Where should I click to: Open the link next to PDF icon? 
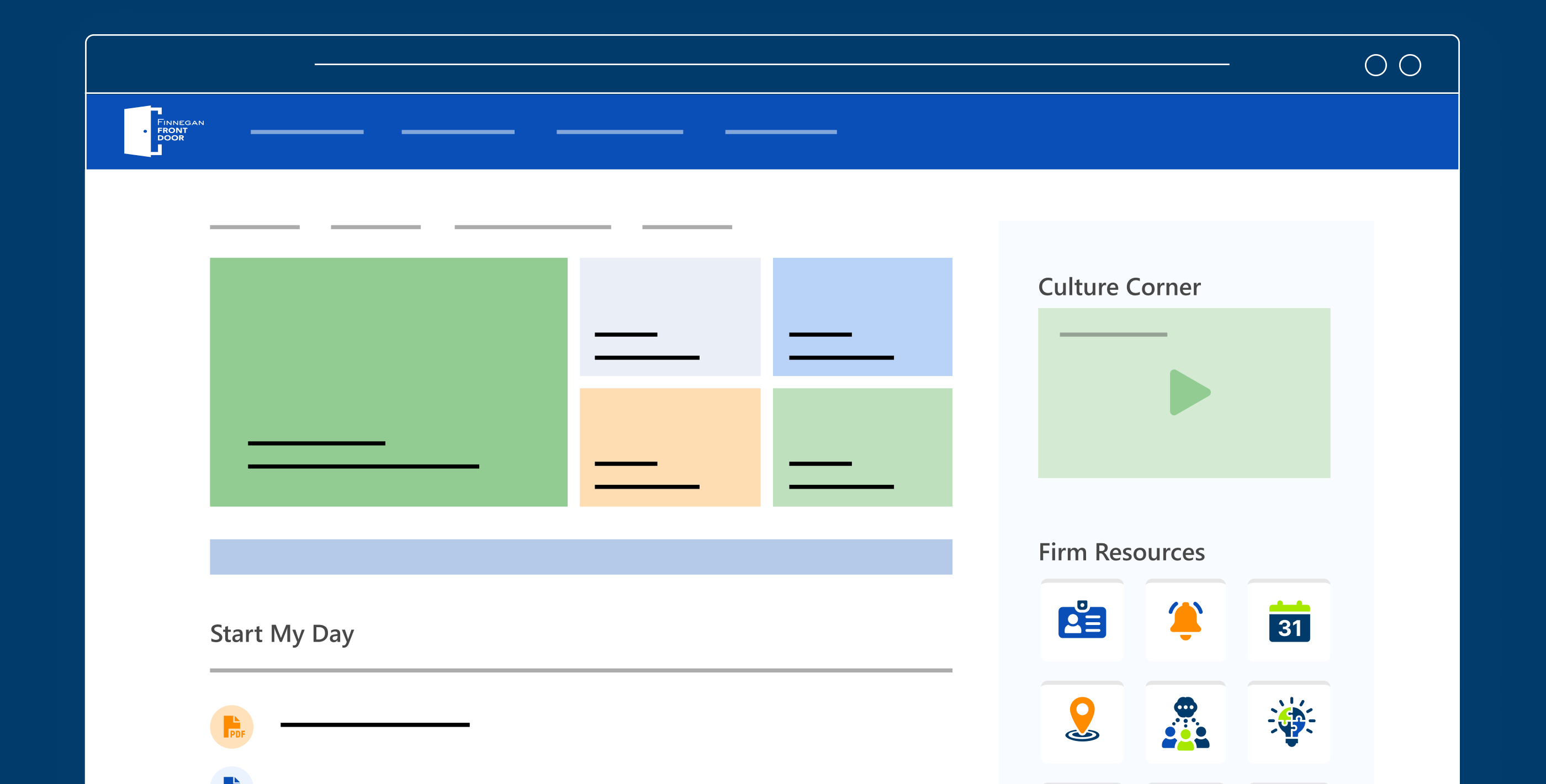pos(374,725)
